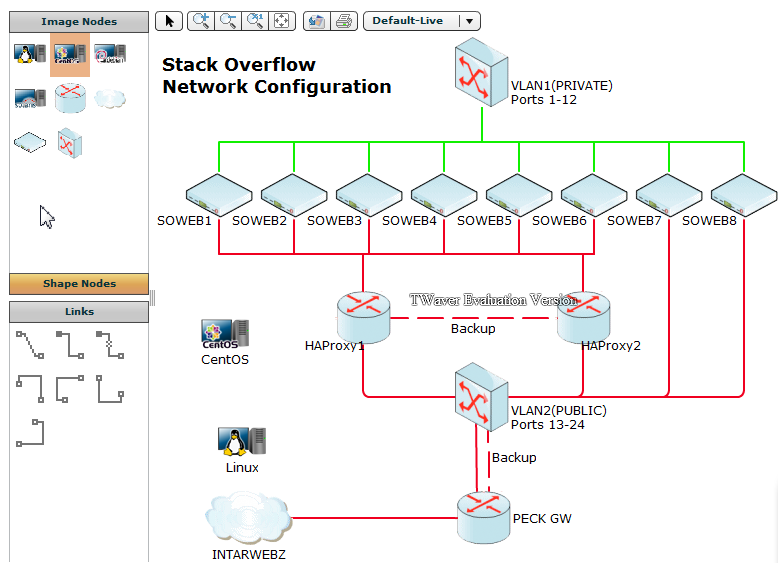Pick the router cylinder palette icon

click(70, 98)
